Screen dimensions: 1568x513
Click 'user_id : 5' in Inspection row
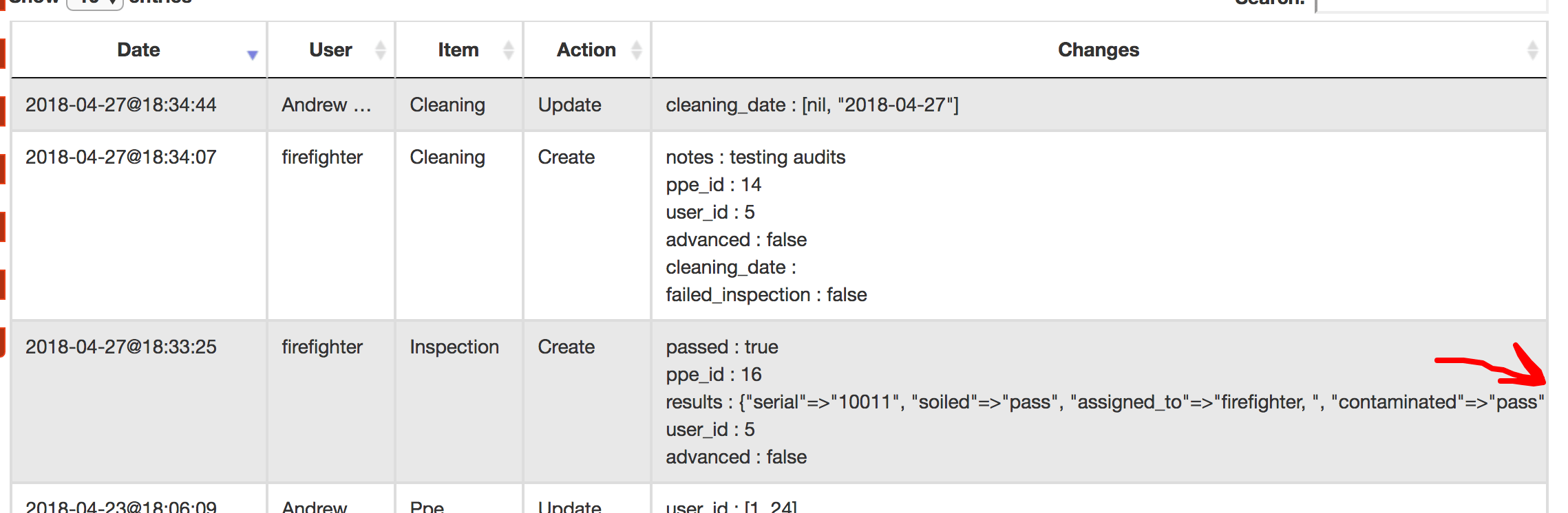coord(710,429)
